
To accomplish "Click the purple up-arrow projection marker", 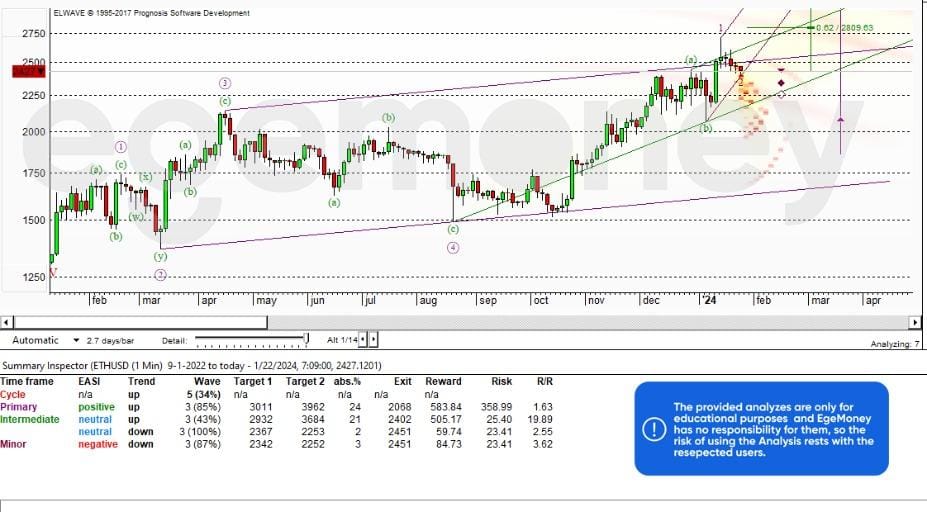I will tap(840, 120).
